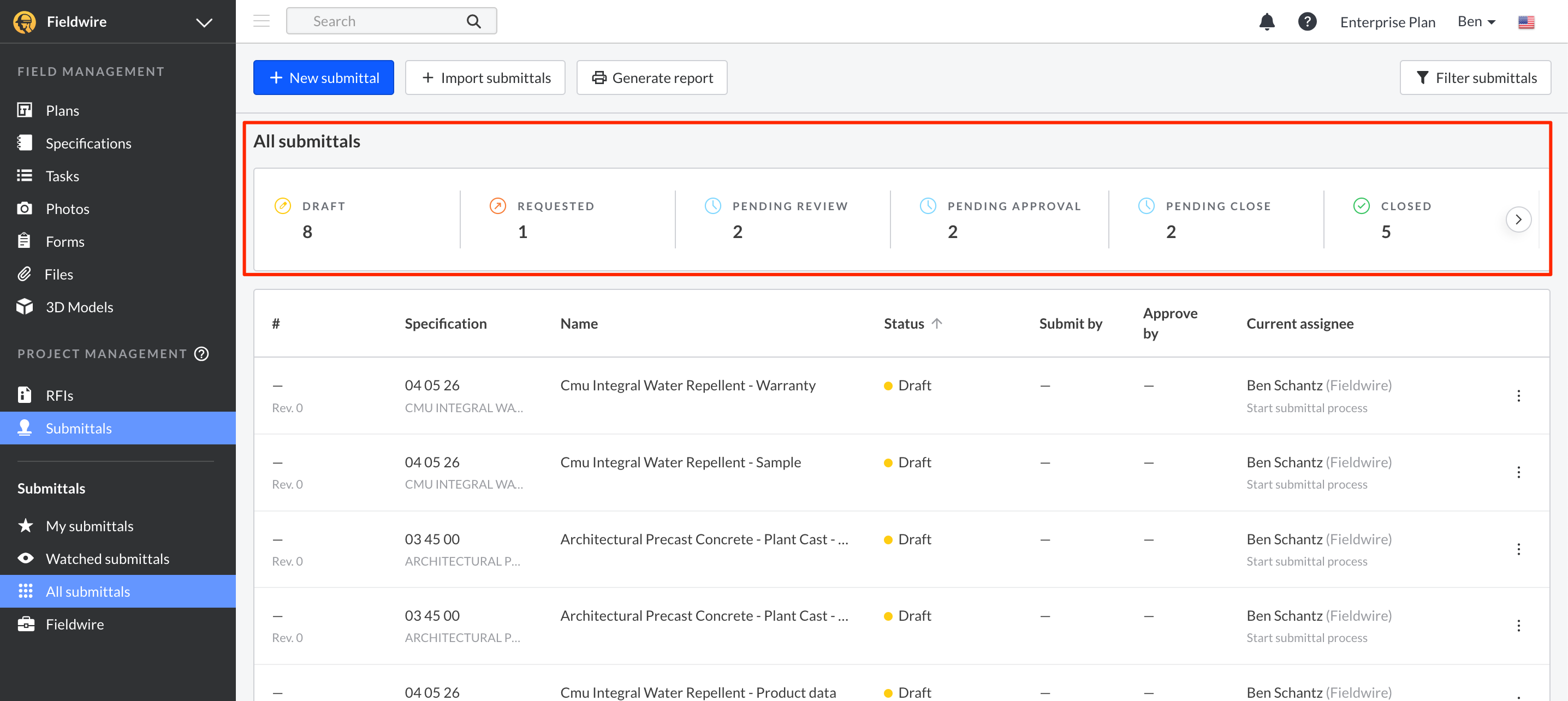The image size is (1568, 701).
Task: Click the Pending Review clock icon
Action: click(713, 206)
